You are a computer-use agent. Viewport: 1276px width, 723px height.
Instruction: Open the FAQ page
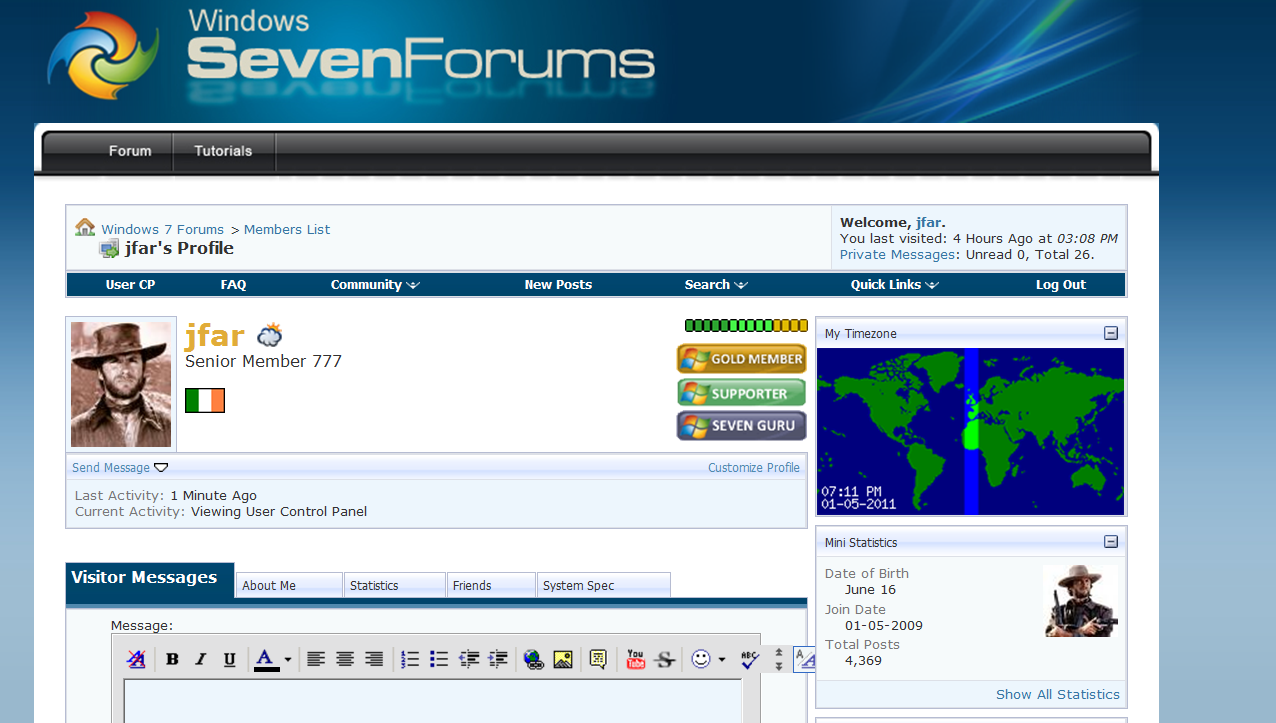point(233,285)
